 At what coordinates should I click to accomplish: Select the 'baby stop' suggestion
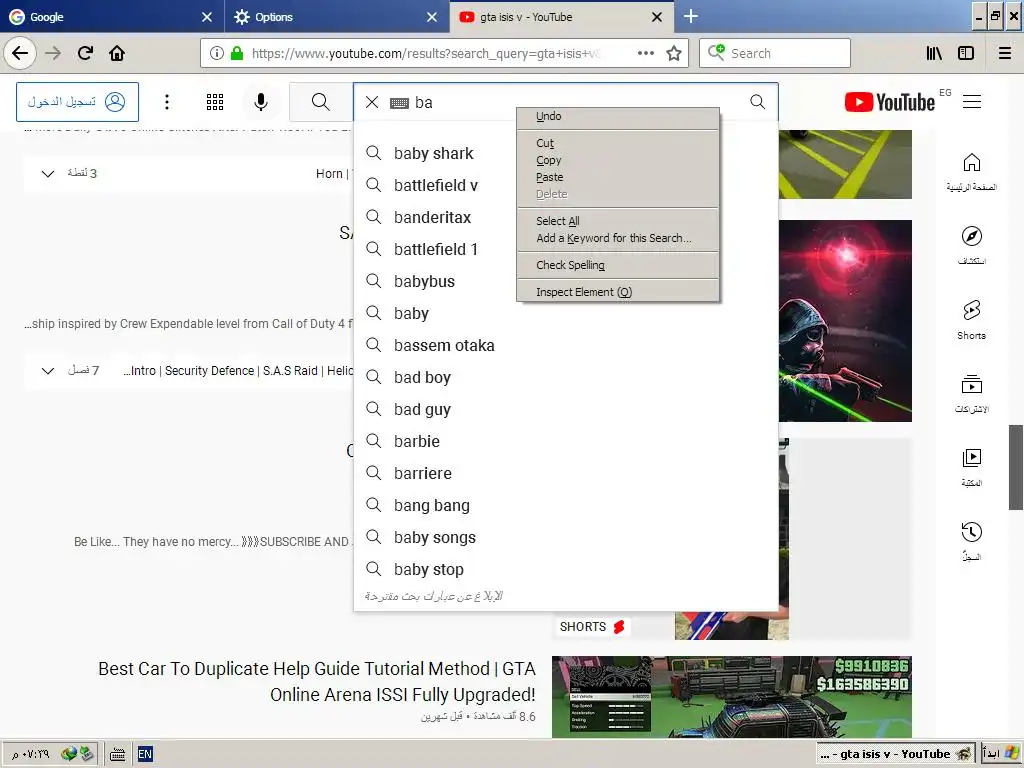(x=566, y=569)
